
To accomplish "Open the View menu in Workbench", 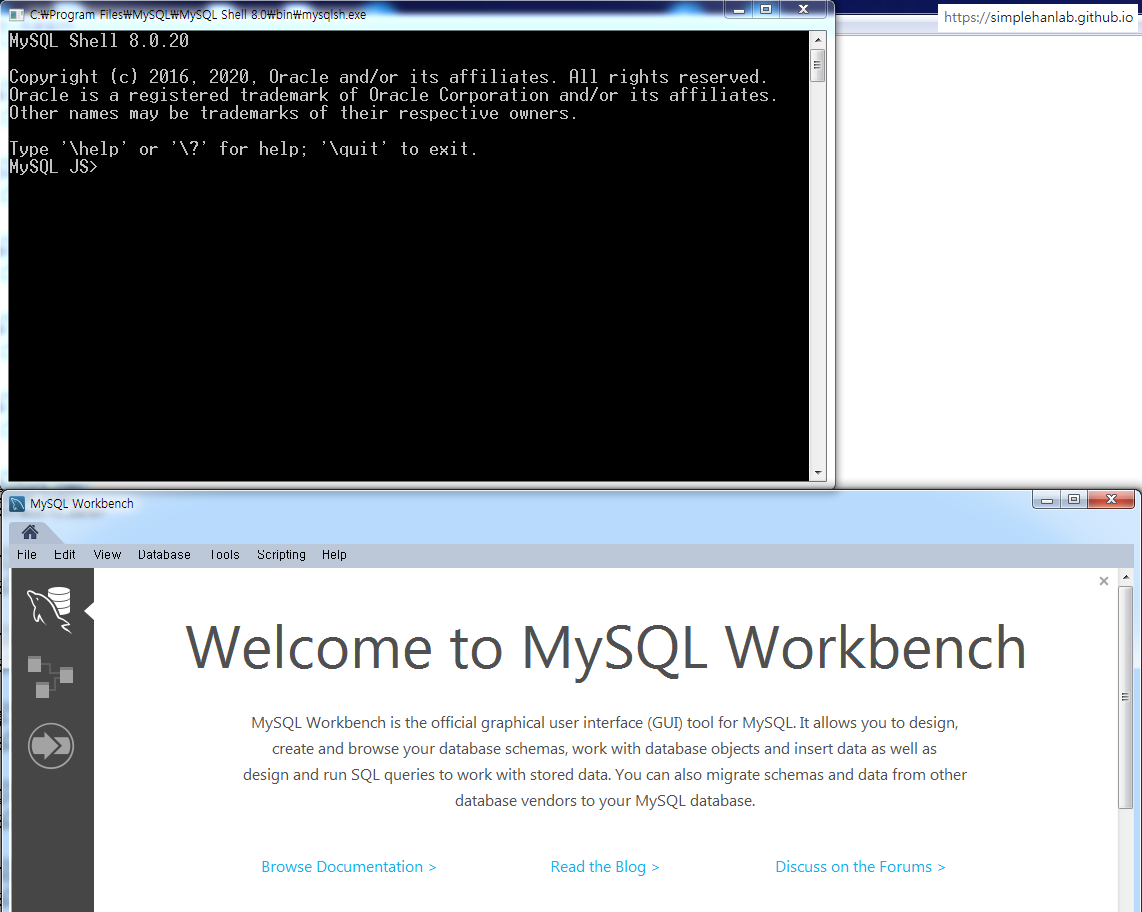I will (x=107, y=554).
